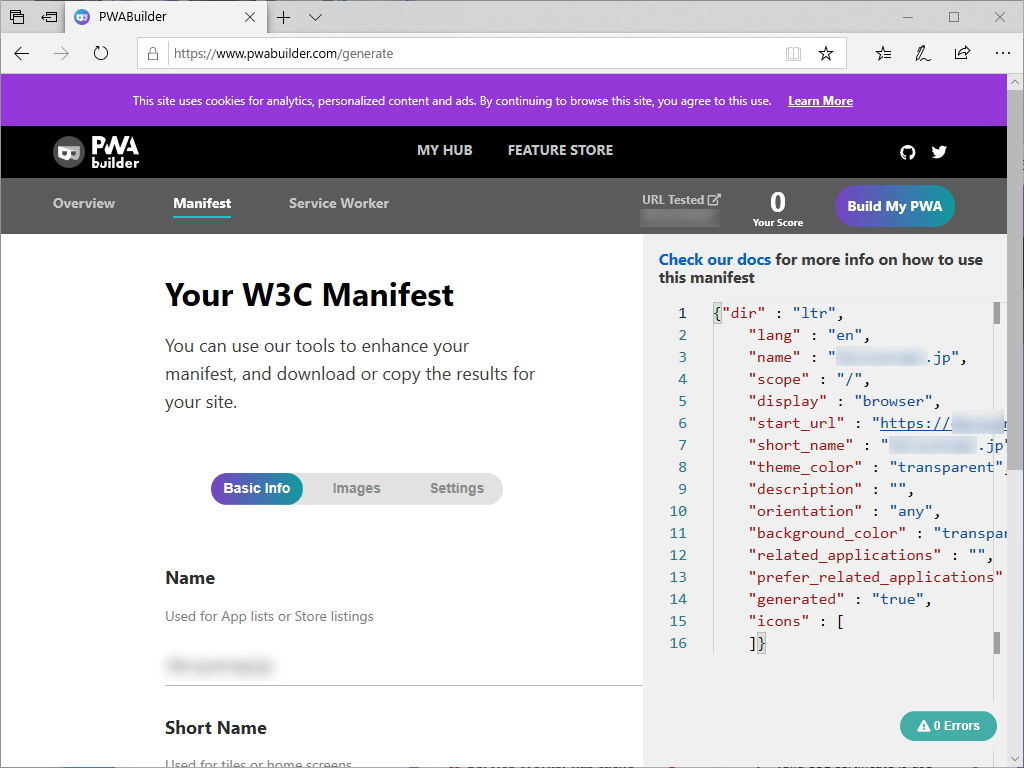Go to the Overview tab
The image size is (1024, 768).
[84, 203]
